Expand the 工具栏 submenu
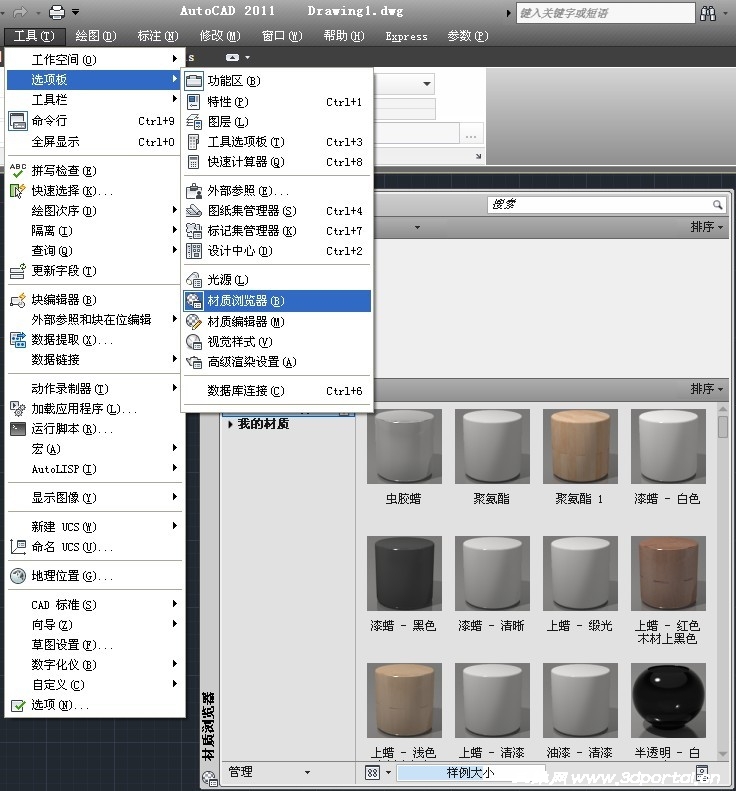Viewport: 736px width, 791px height. (175, 99)
